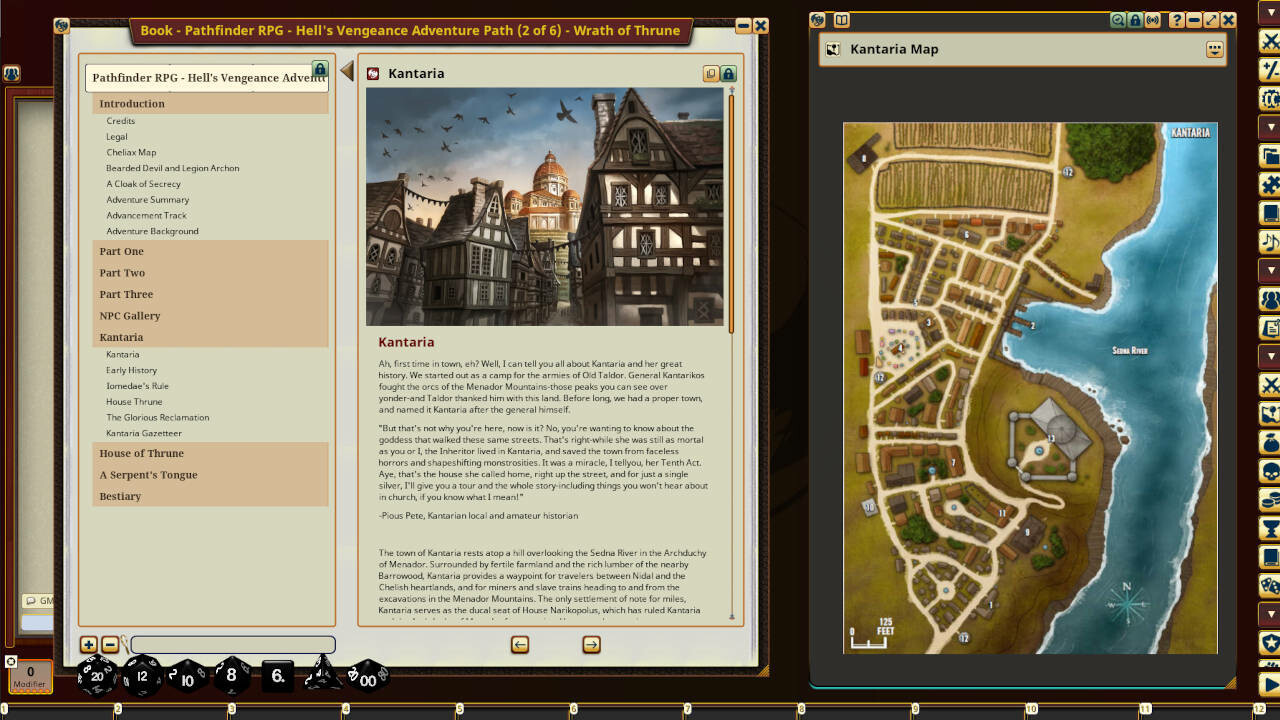Select the NPC Gallery chapter
Viewport: 1280px width, 720px height.
click(x=130, y=316)
